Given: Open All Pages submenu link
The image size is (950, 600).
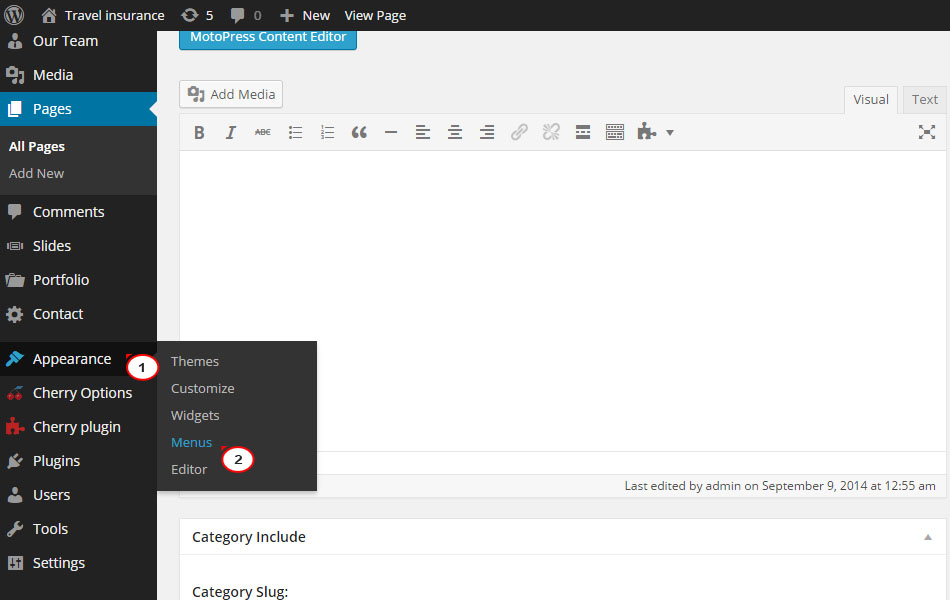Looking at the screenshot, I should click(x=36, y=147).
